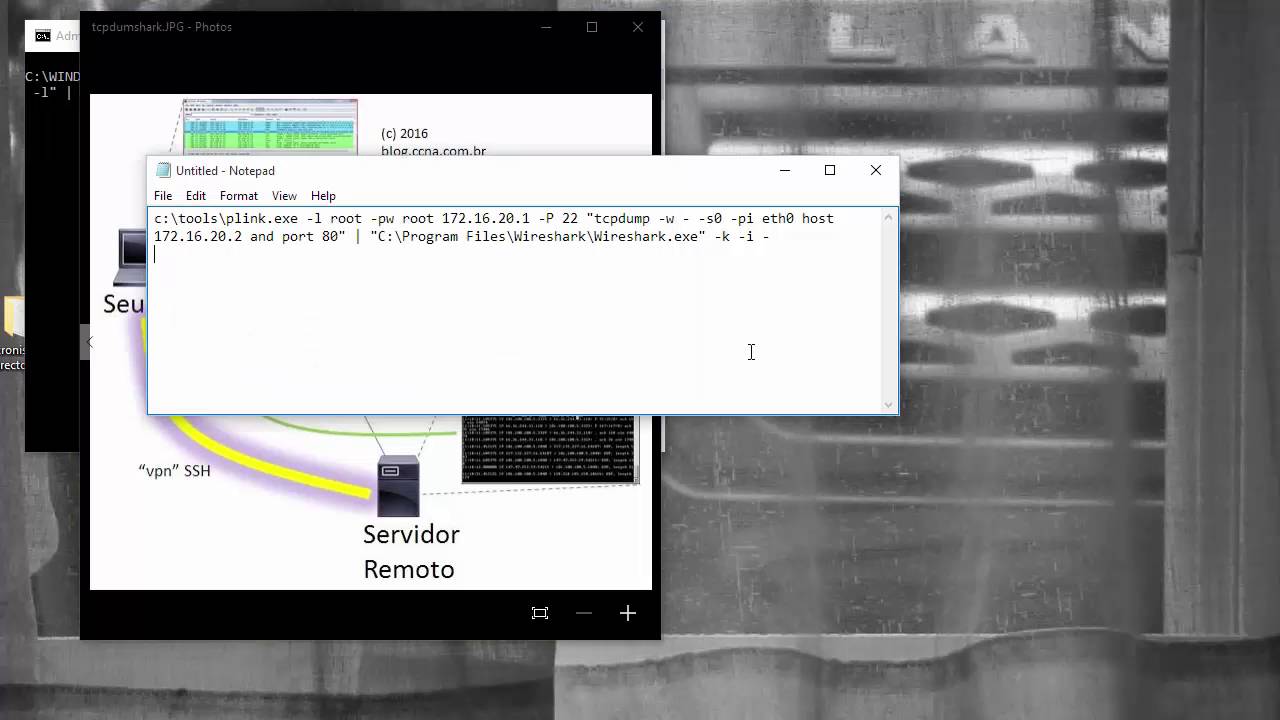Viewport: 1280px width, 720px height.
Task: Minimize the Untitled - Notepad window
Action: click(785, 170)
